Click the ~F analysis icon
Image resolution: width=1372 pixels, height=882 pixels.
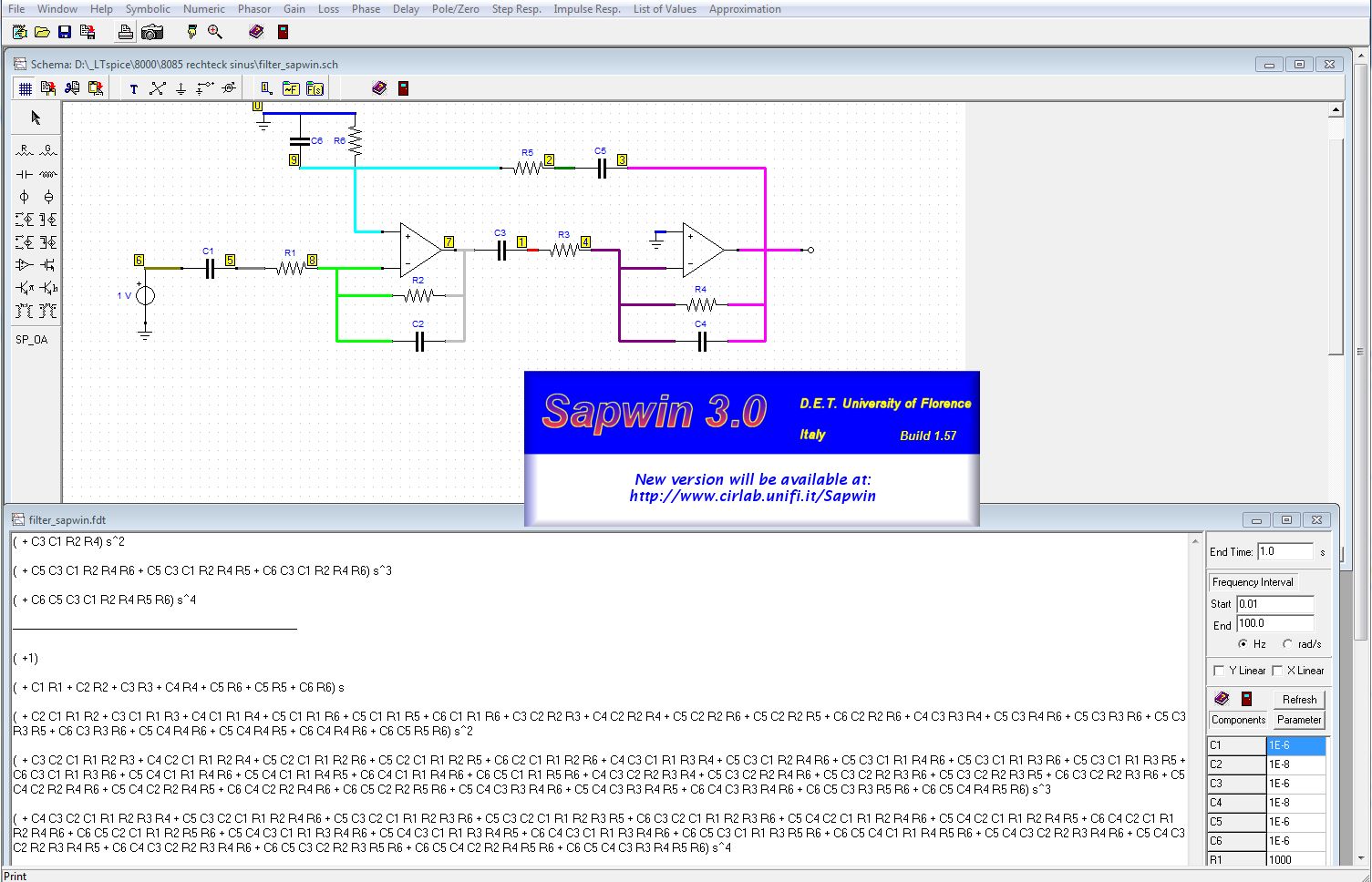pyautogui.click(x=291, y=88)
